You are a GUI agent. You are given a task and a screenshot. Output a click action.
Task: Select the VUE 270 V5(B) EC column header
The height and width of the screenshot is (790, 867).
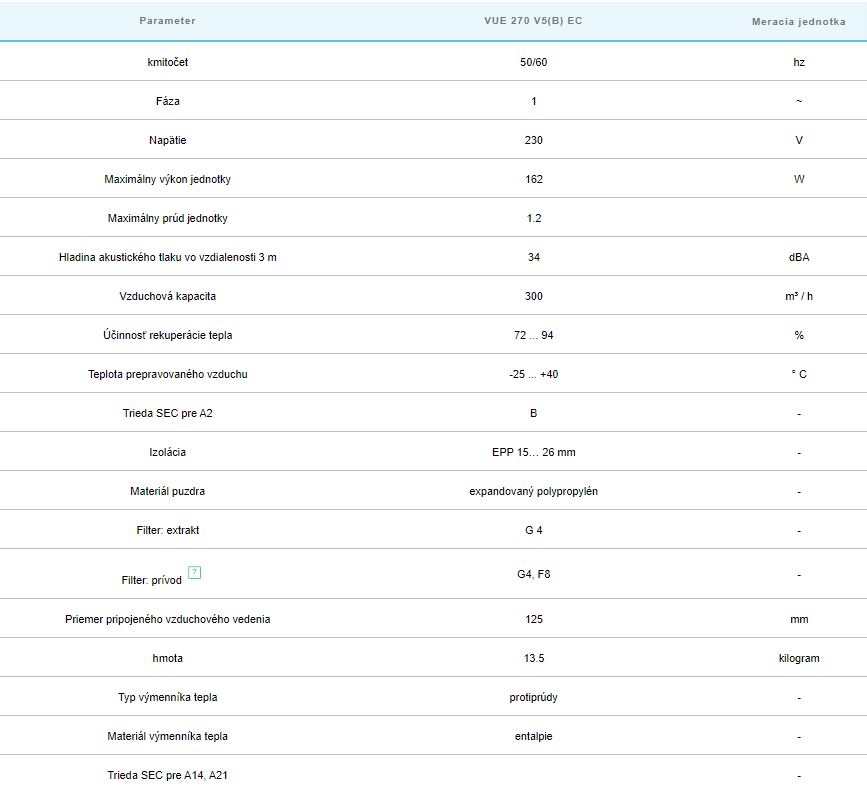533,21
